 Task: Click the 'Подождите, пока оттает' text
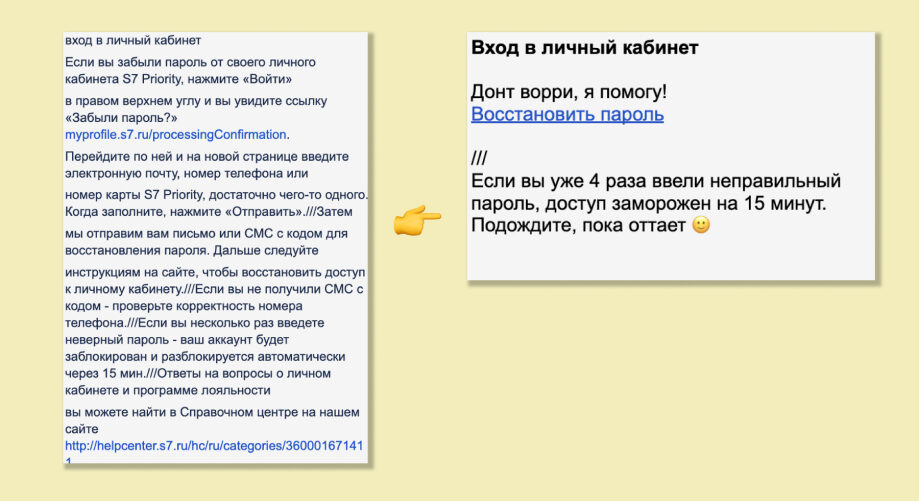tap(578, 225)
